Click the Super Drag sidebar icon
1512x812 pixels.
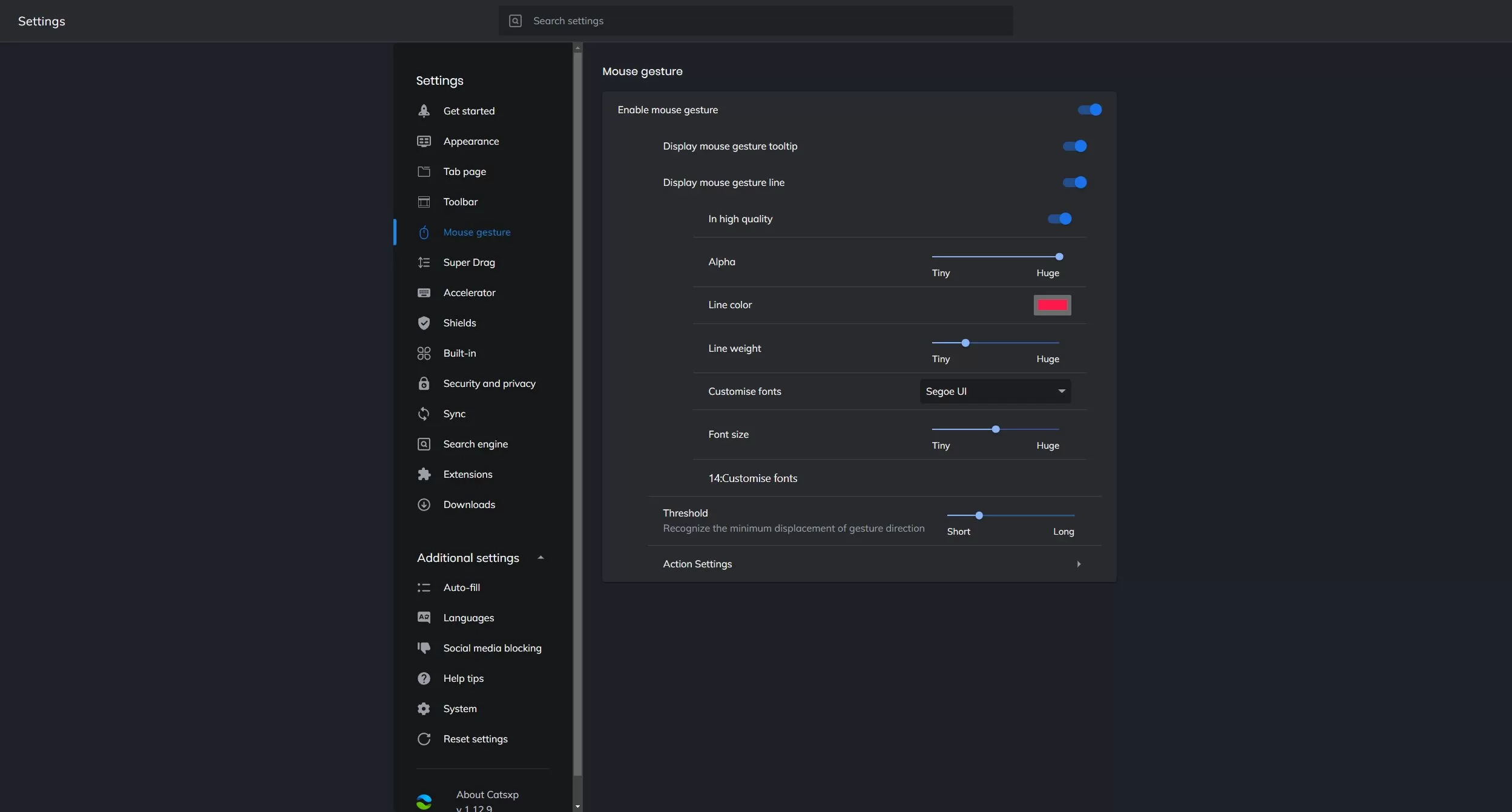click(424, 262)
